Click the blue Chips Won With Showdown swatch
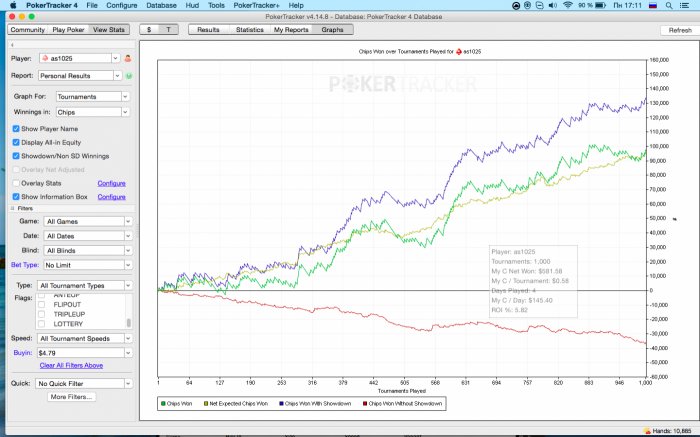Image resolution: width=700 pixels, height=437 pixels. 281,404
